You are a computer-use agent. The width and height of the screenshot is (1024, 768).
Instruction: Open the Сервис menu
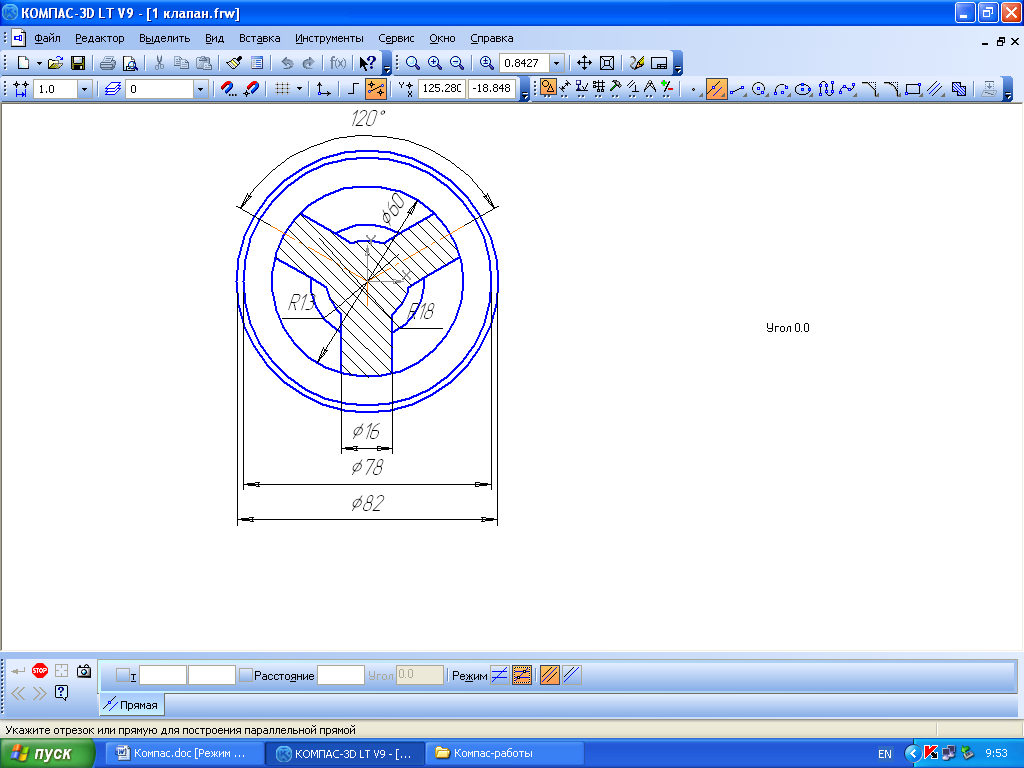point(397,38)
